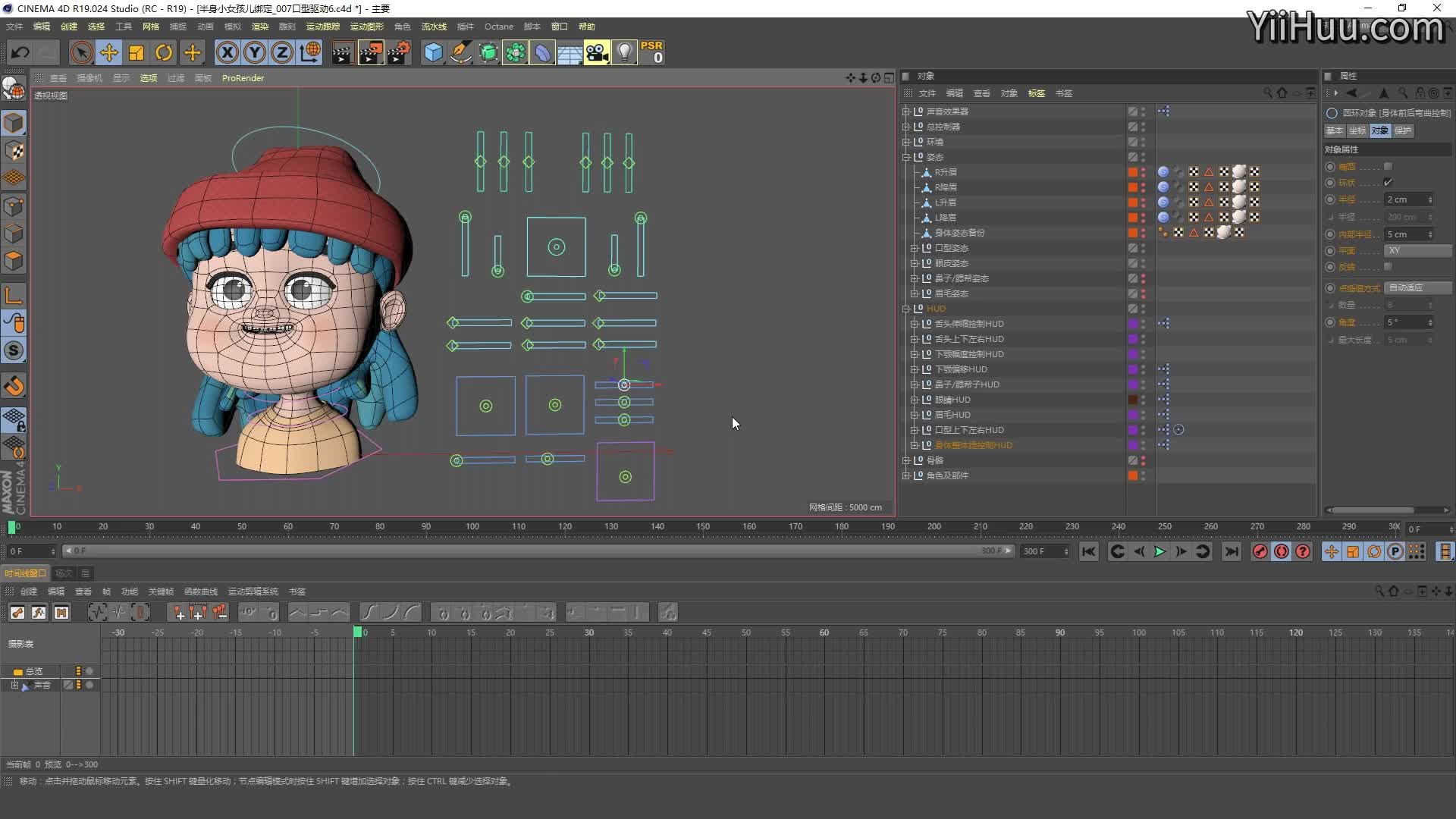This screenshot has width=1456, height=819.
Task: Toggle X axis lock
Action: point(227,52)
